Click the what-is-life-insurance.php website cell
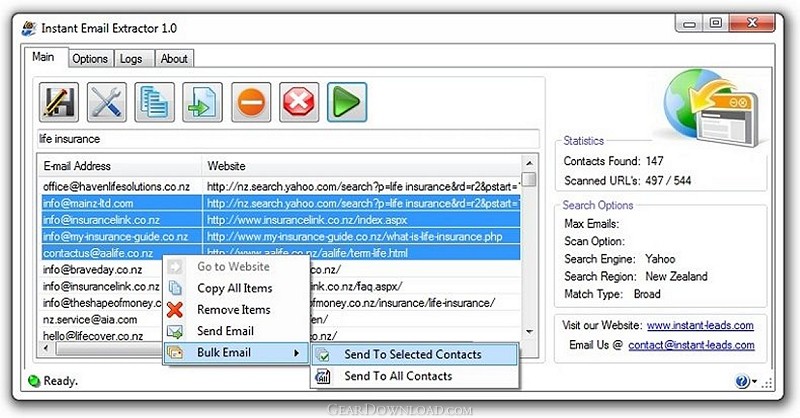Viewport: 800px width, 418px height. pyautogui.click(x=361, y=236)
